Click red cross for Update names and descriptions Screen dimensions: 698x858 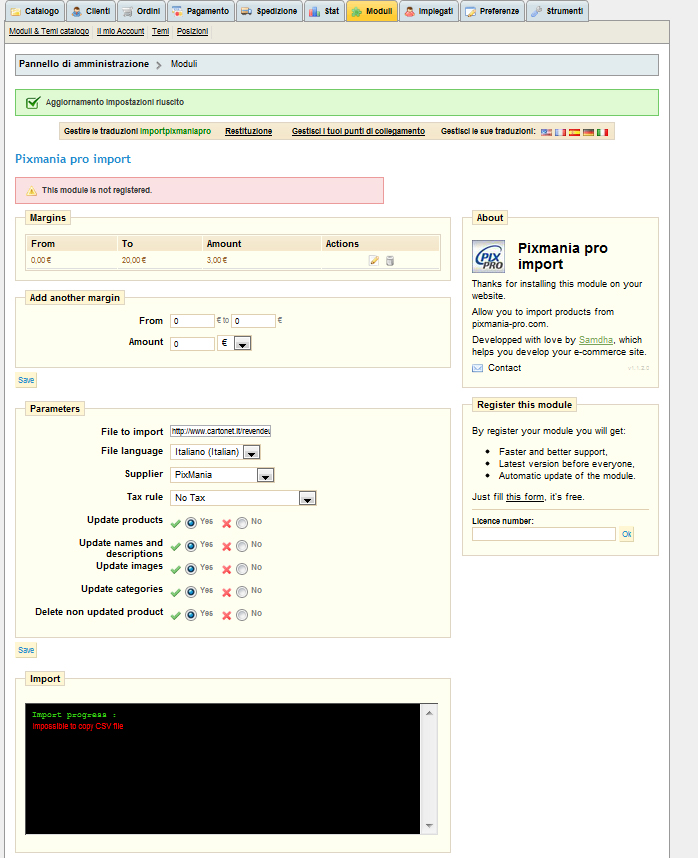[226, 546]
